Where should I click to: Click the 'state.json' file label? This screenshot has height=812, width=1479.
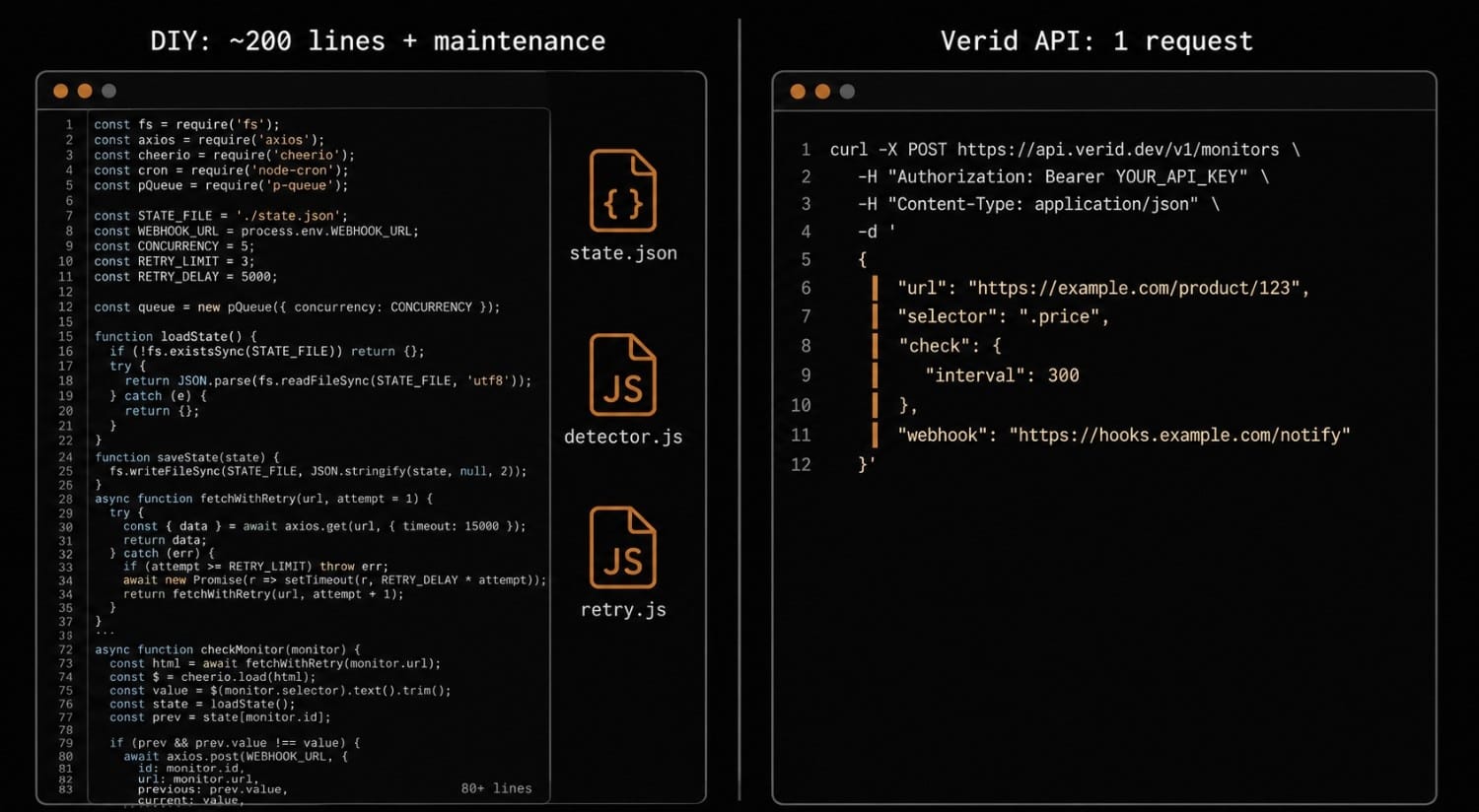pos(623,253)
